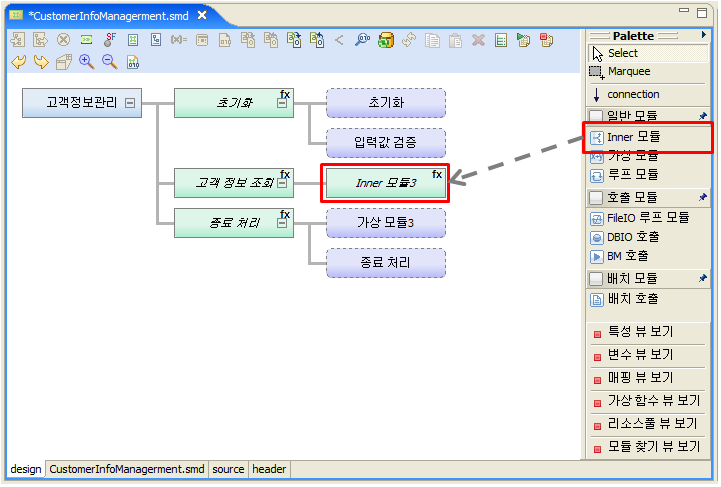Switch to the source tab
This screenshot has height=487, width=721.
tap(228, 470)
